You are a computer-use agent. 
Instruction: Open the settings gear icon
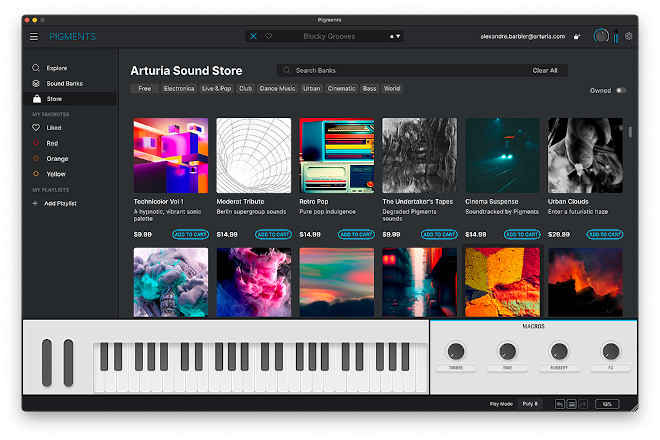[x=628, y=36]
